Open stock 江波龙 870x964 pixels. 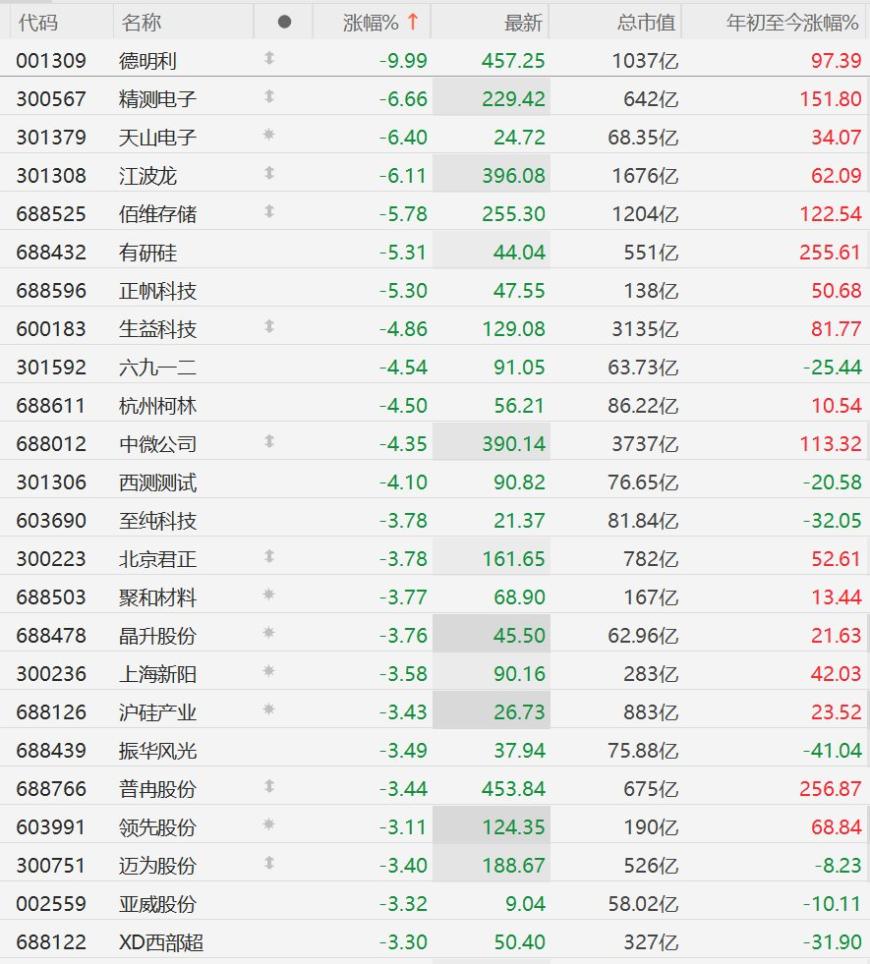click(x=148, y=176)
